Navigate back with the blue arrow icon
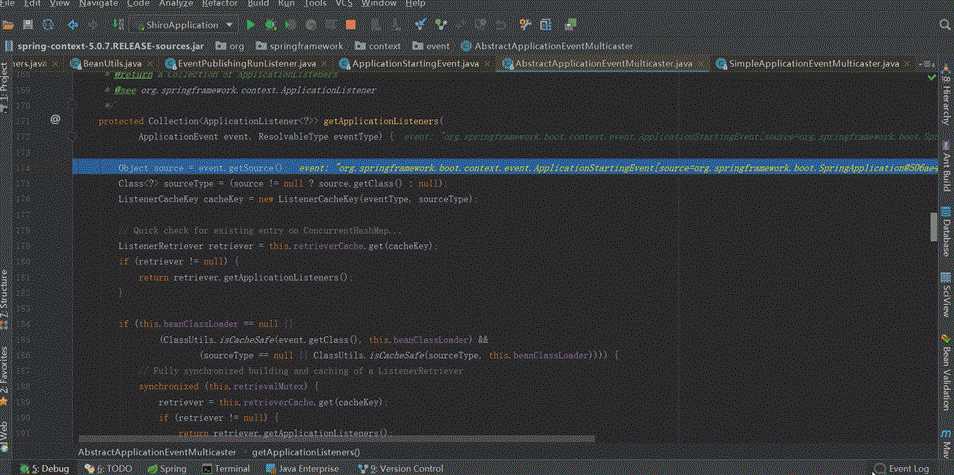 tap(73, 25)
